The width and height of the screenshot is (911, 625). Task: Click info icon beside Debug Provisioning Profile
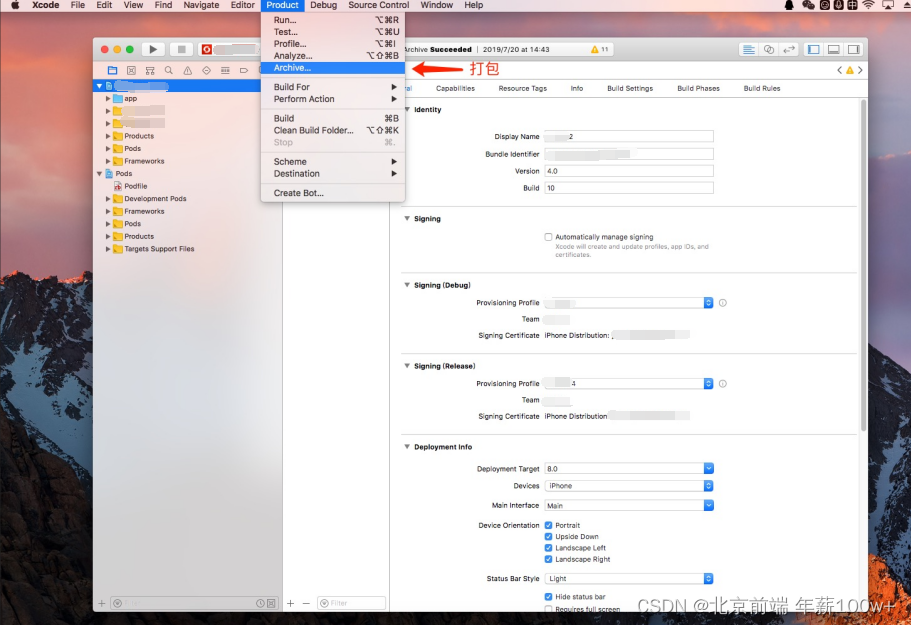(x=723, y=303)
